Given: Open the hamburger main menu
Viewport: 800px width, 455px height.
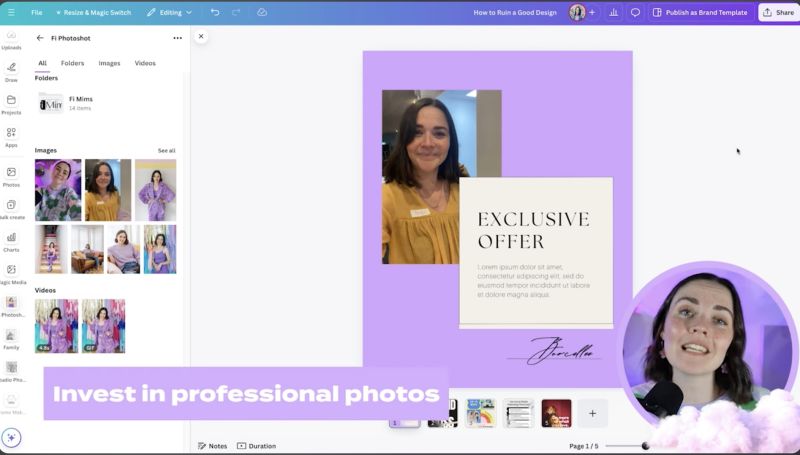Looking at the screenshot, I should [x=11, y=12].
